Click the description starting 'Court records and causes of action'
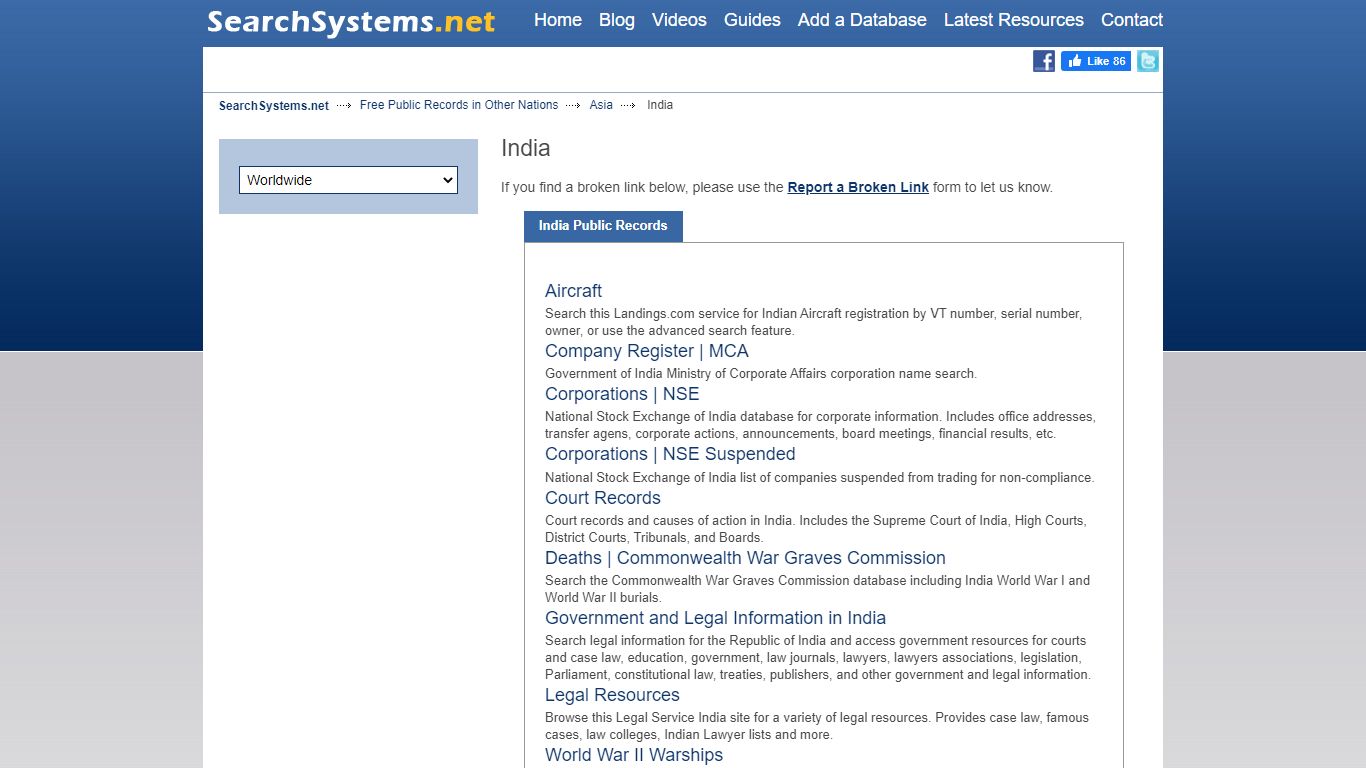 pos(815,529)
